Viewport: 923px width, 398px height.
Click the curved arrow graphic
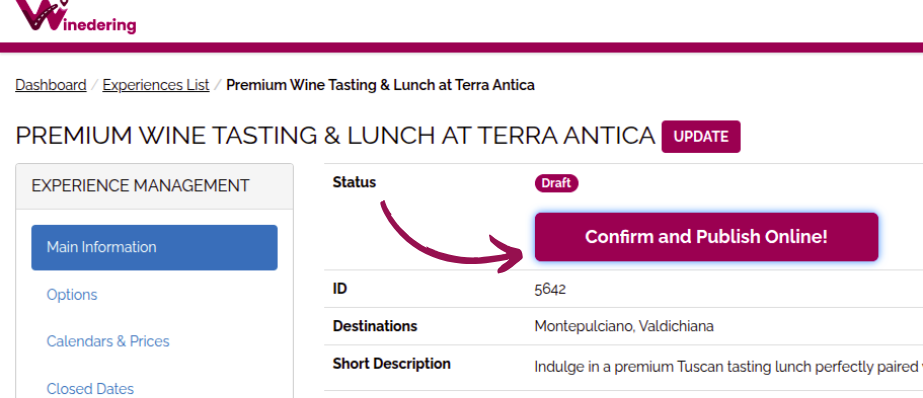click(x=451, y=238)
